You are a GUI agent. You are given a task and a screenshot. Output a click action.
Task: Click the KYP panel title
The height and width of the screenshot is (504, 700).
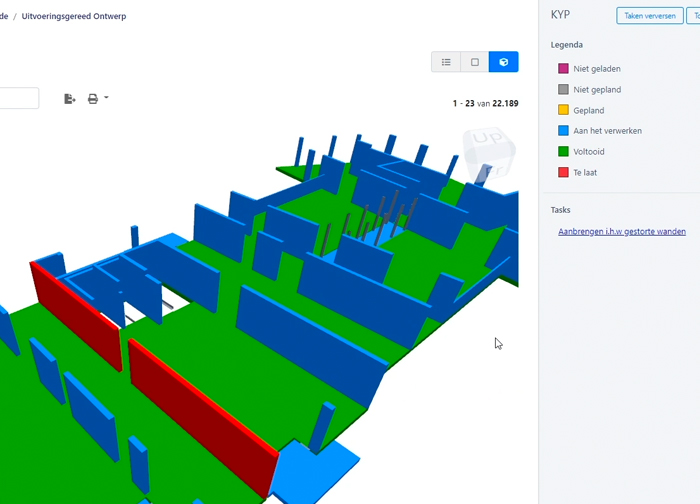[562, 16]
